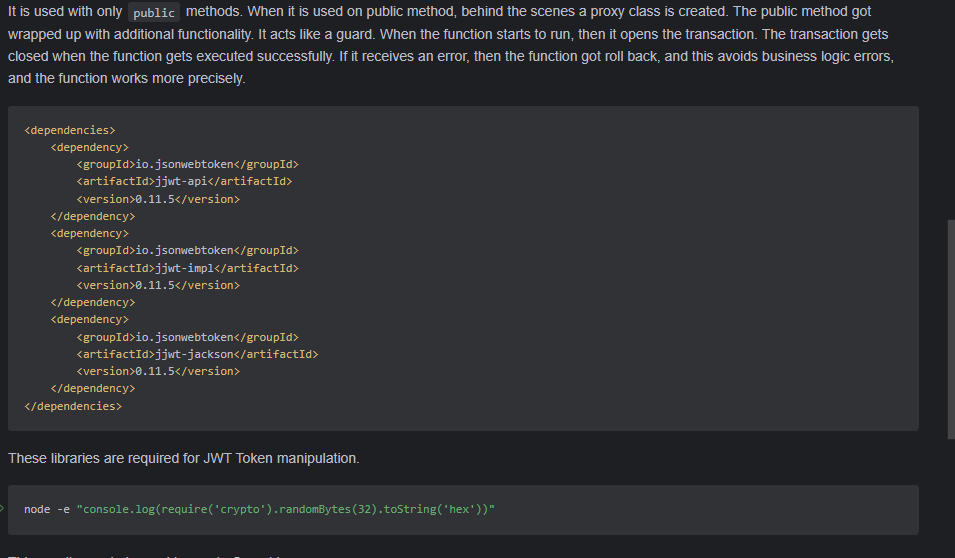Click the text 'function works more precisely'
The width and height of the screenshot is (955, 558).
152,79
